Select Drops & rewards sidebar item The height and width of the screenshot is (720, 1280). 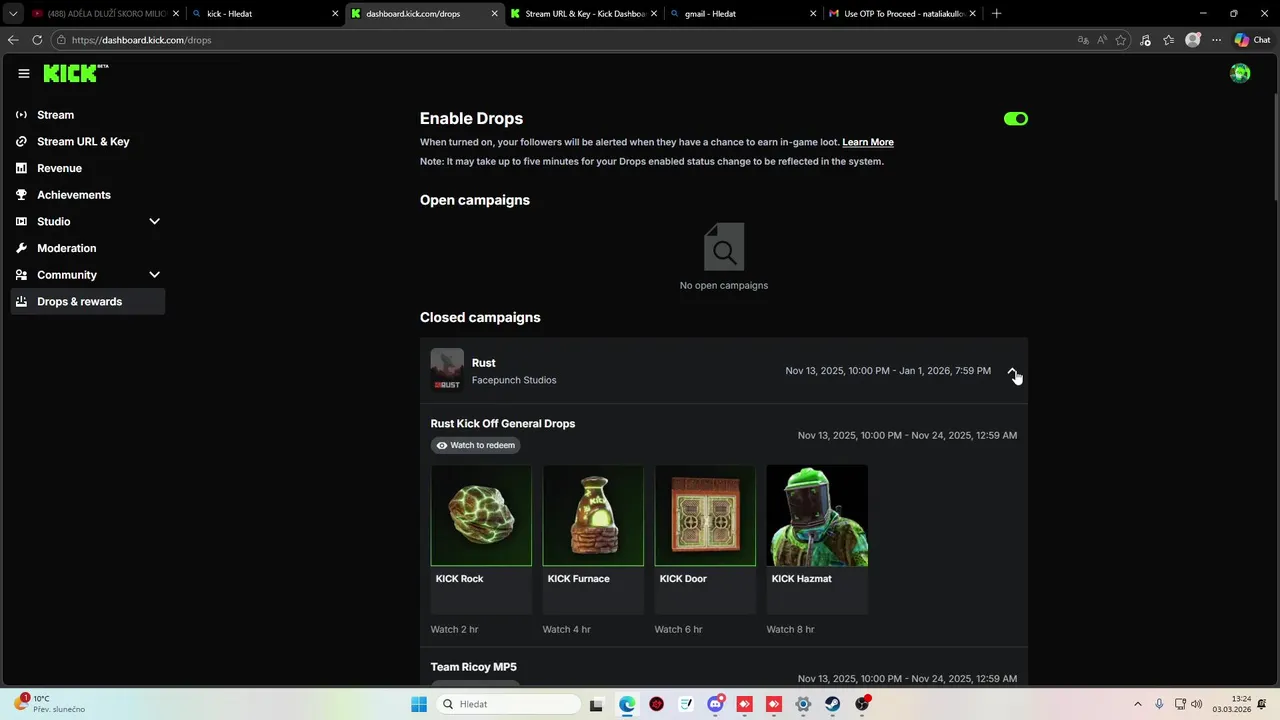click(88, 301)
